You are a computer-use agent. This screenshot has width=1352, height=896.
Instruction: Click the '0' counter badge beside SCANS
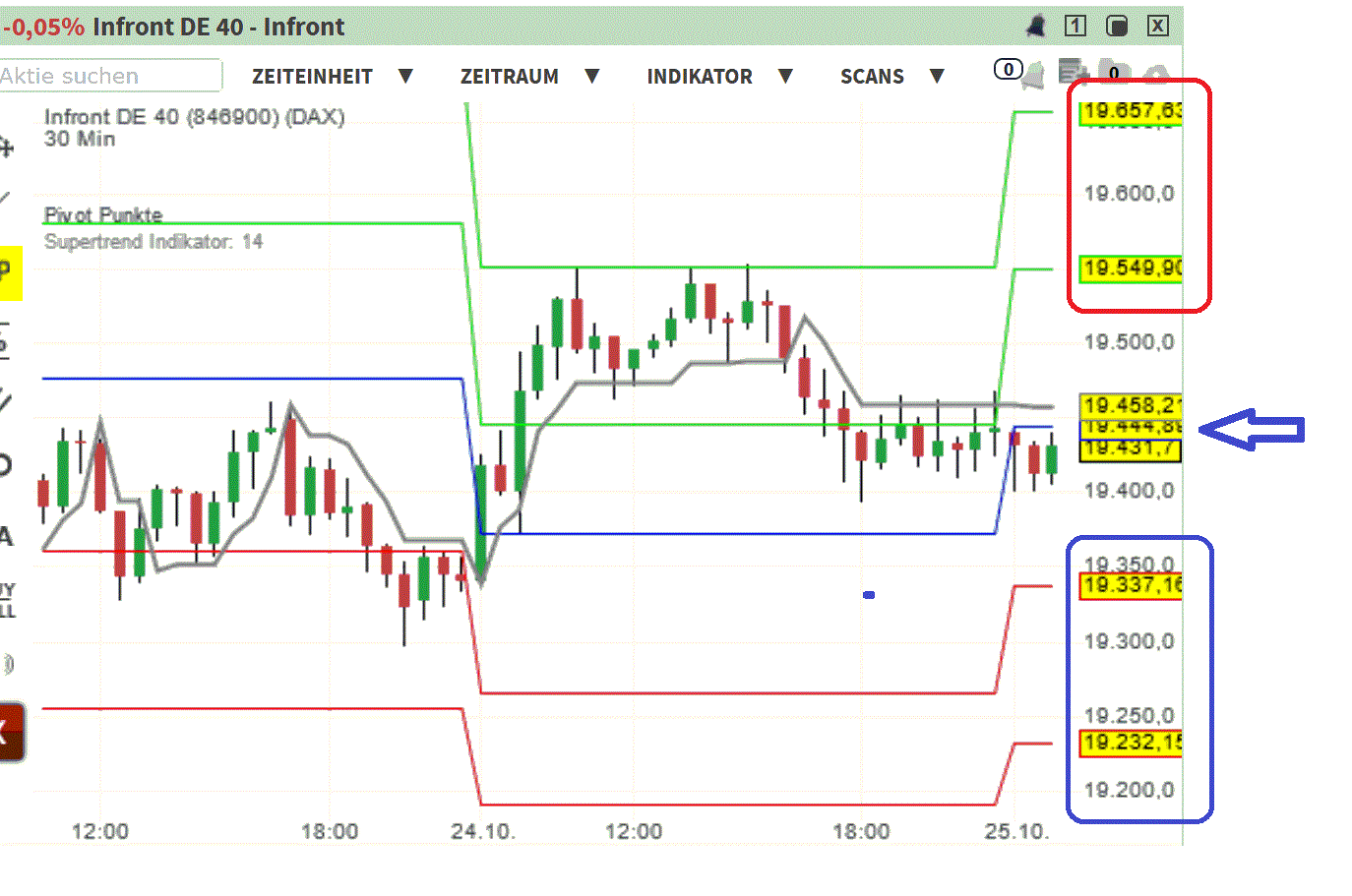(1007, 70)
